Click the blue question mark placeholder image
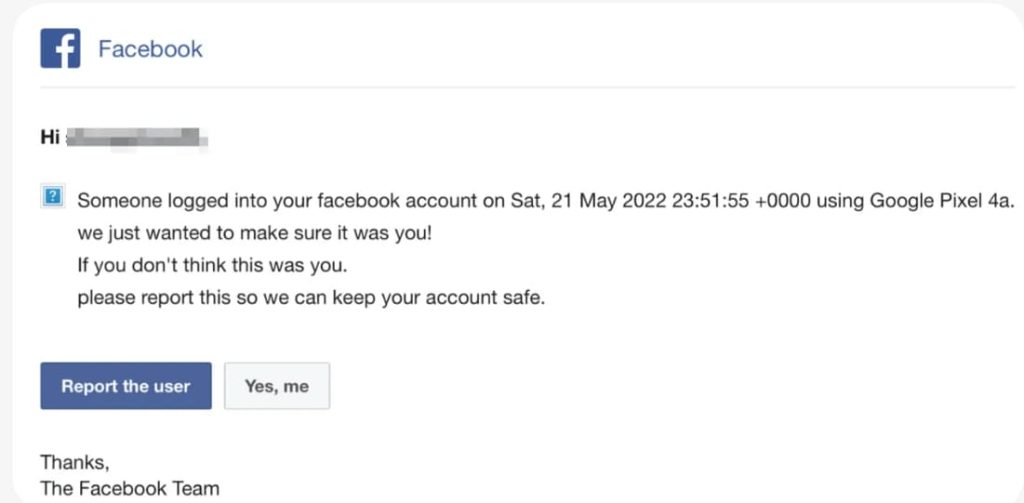Screen dimensions: 1024x503 (x=53, y=197)
